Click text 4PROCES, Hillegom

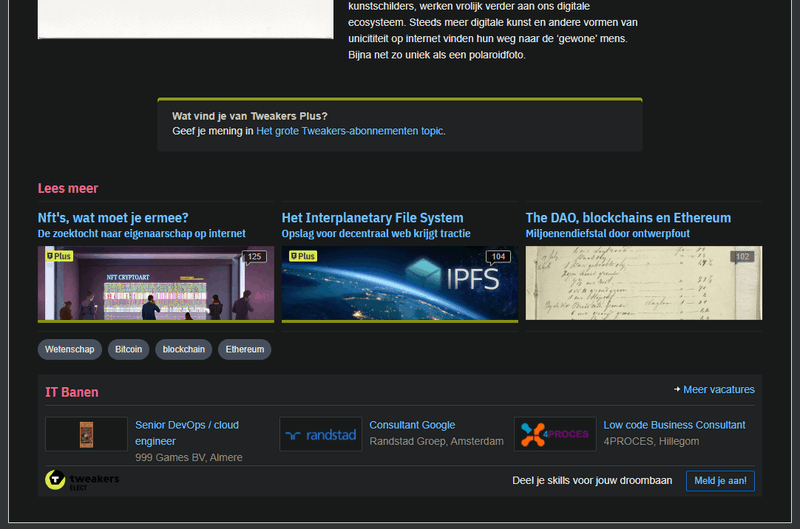pyautogui.click(x=652, y=441)
